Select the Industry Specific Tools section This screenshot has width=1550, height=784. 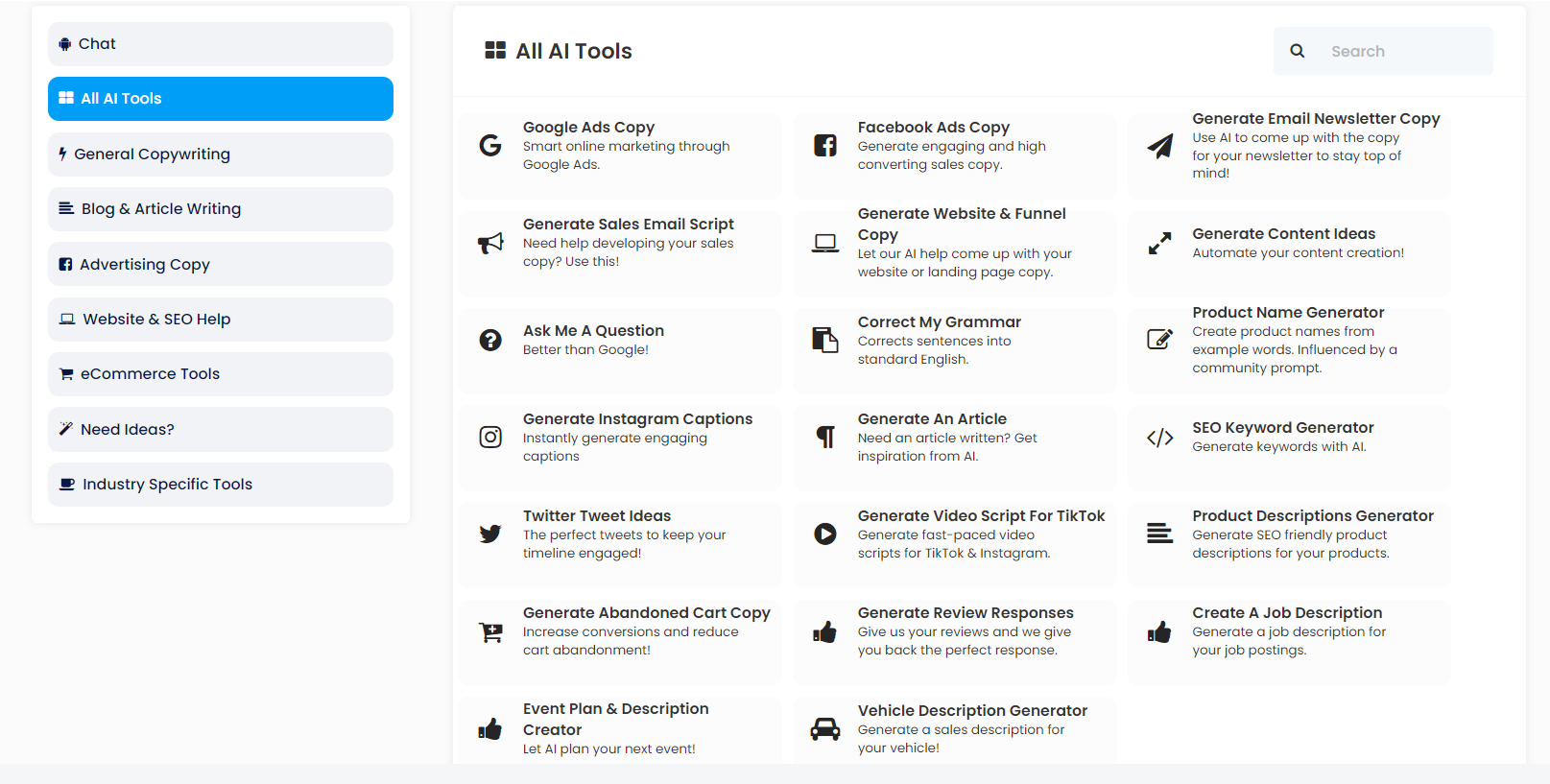point(220,484)
